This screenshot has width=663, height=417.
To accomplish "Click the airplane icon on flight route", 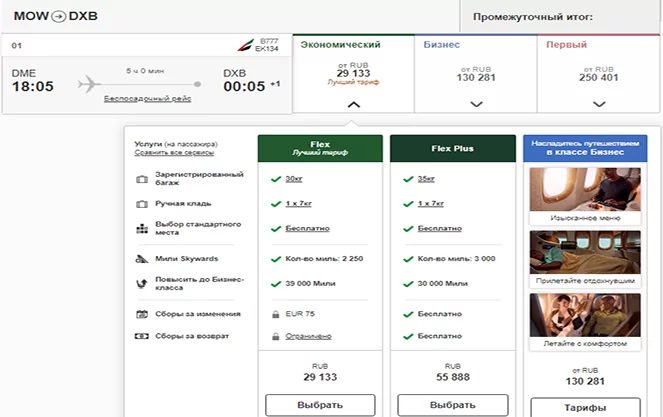I will [x=89, y=84].
